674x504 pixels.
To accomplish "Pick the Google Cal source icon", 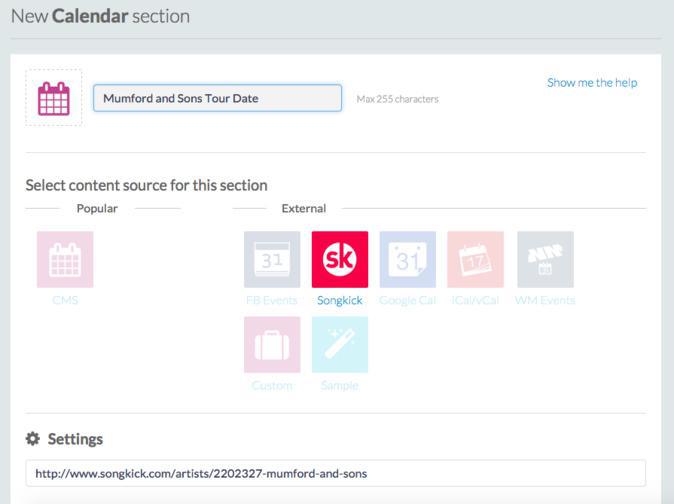I will (x=407, y=260).
